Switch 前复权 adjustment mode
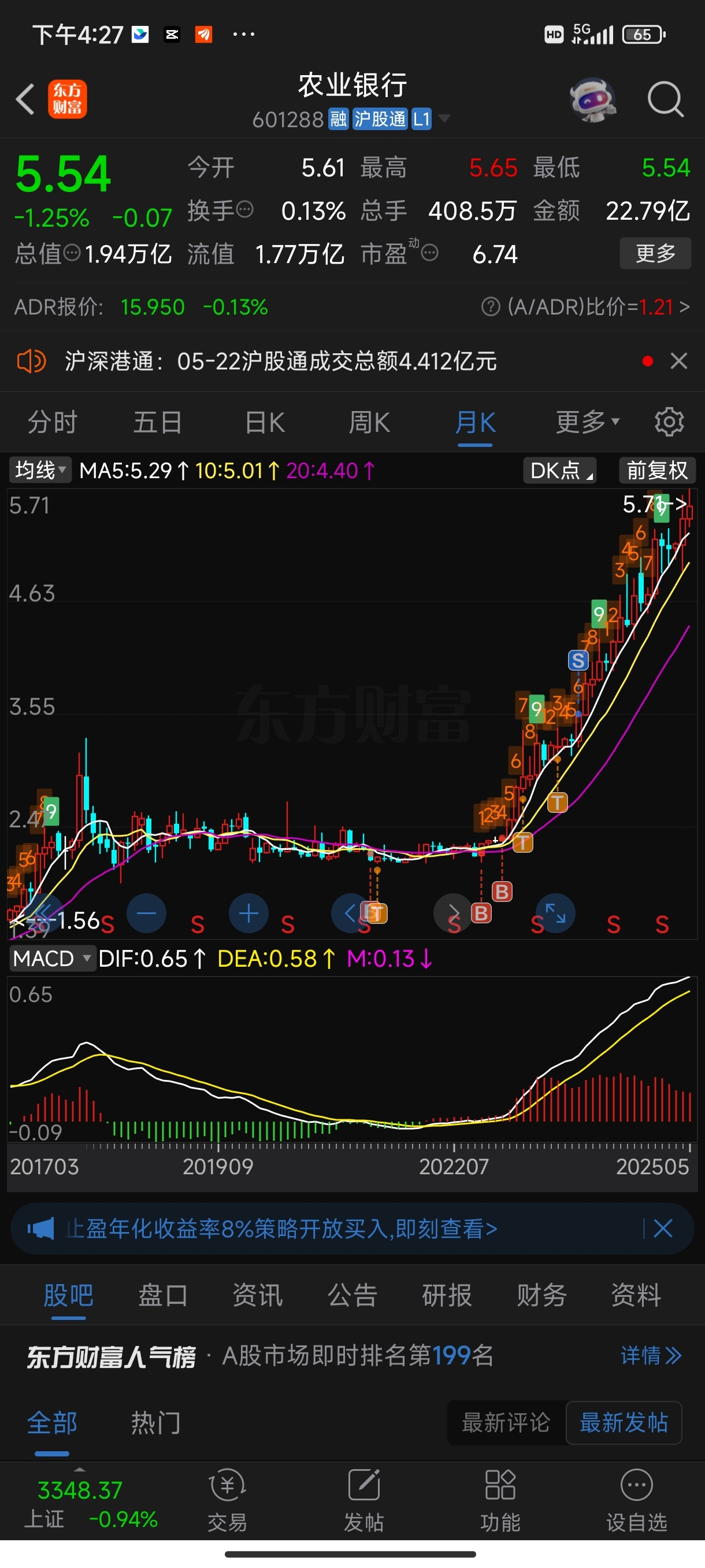Viewport: 705px width, 1568px height. tap(657, 470)
